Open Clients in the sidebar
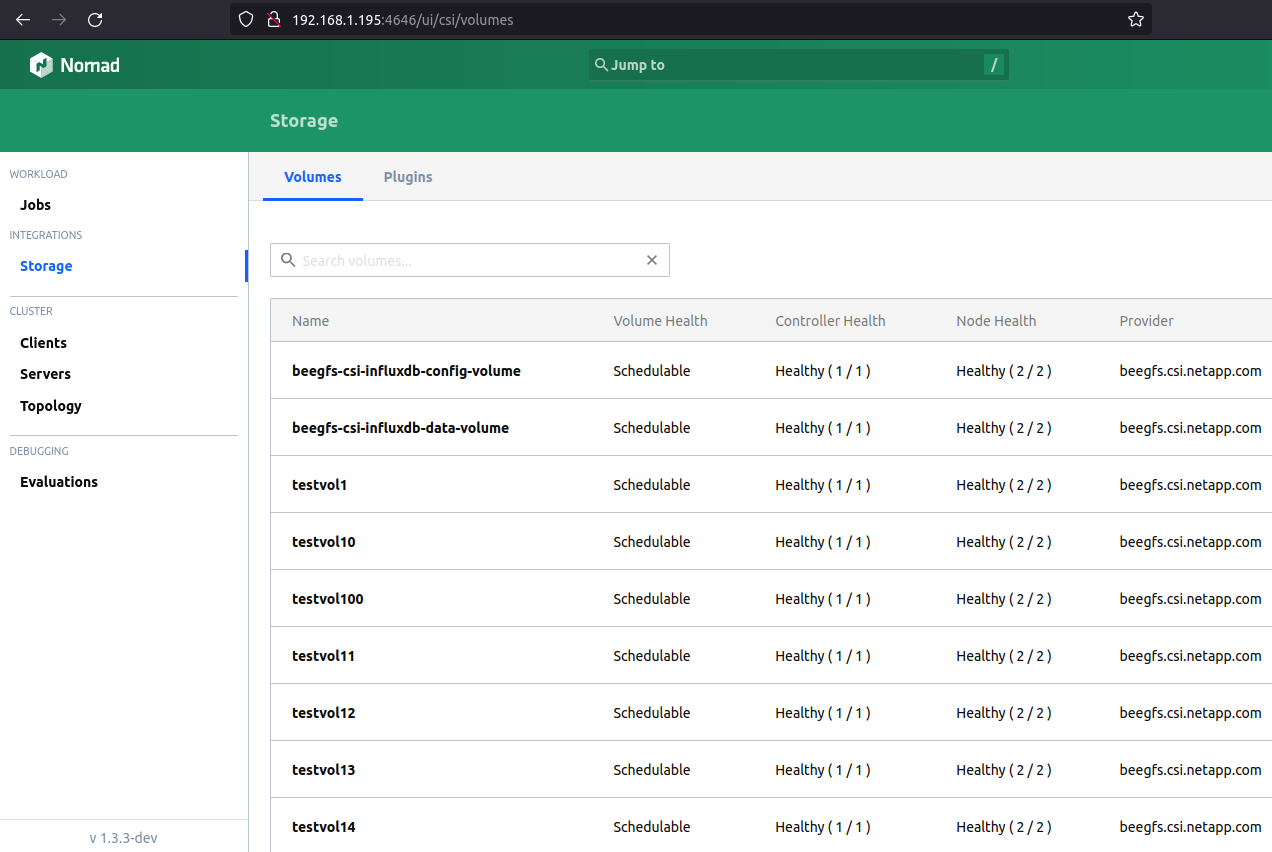 click(x=44, y=343)
